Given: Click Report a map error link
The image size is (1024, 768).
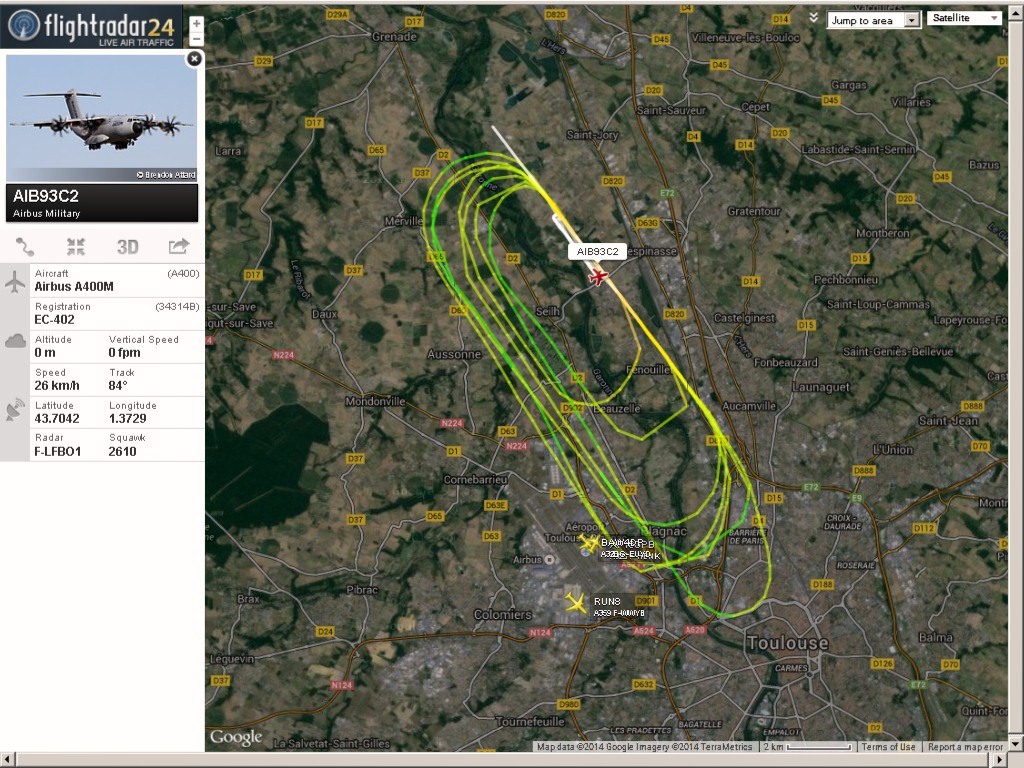Looking at the screenshot, I should coord(965,746).
